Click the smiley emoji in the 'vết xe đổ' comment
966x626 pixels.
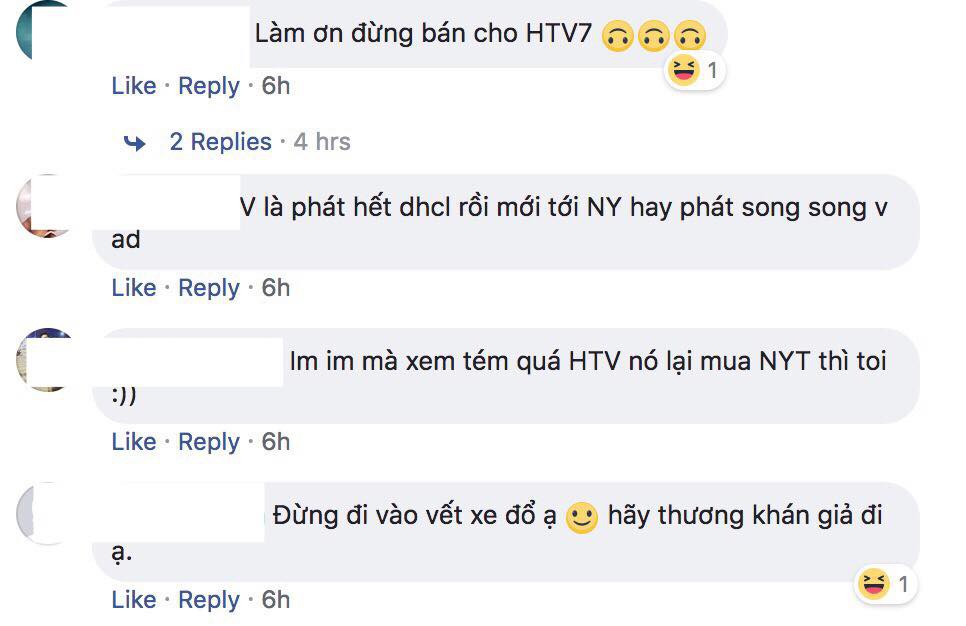click(x=582, y=518)
